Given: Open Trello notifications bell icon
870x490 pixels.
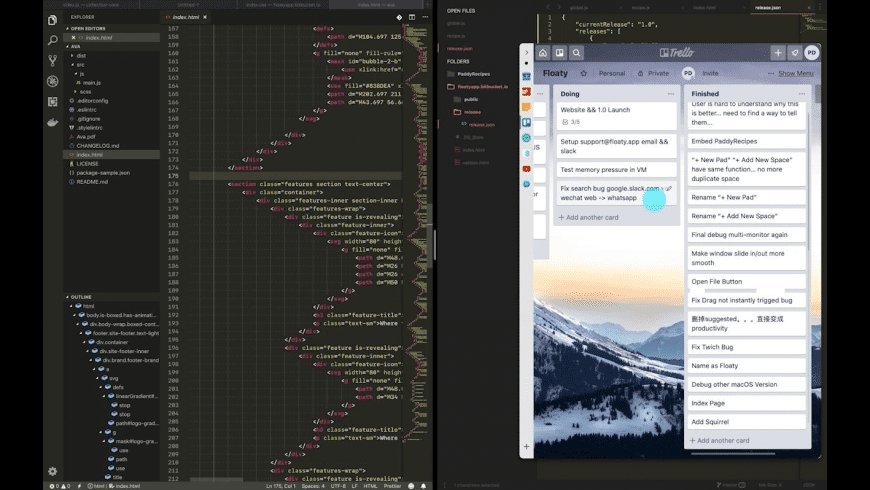Looking at the screenshot, I should coord(795,53).
